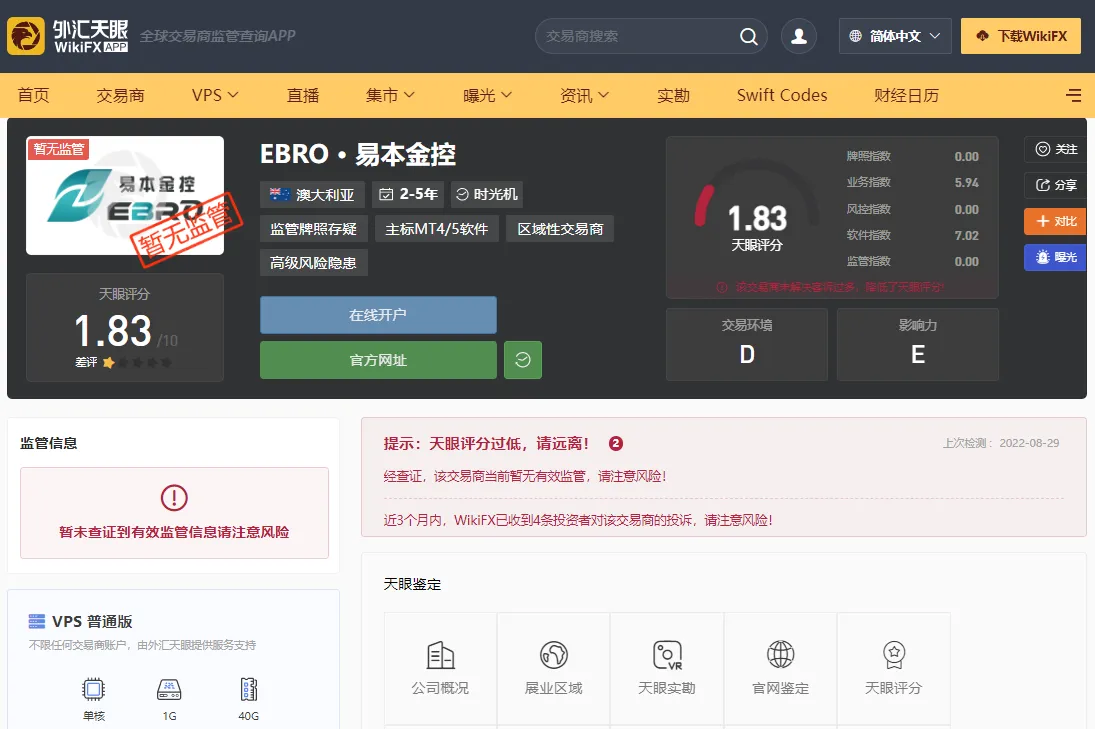Click the 天眼评分 medal icon
This screenshot has height=729, width=1095.
[x=894, y=655]
